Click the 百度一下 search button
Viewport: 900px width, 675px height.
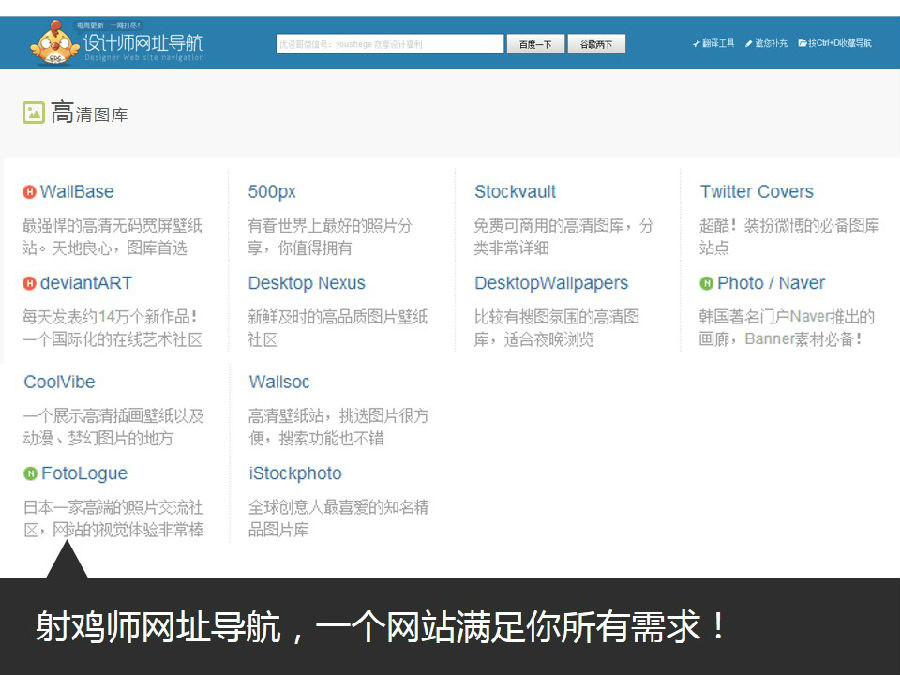point(535,44)
